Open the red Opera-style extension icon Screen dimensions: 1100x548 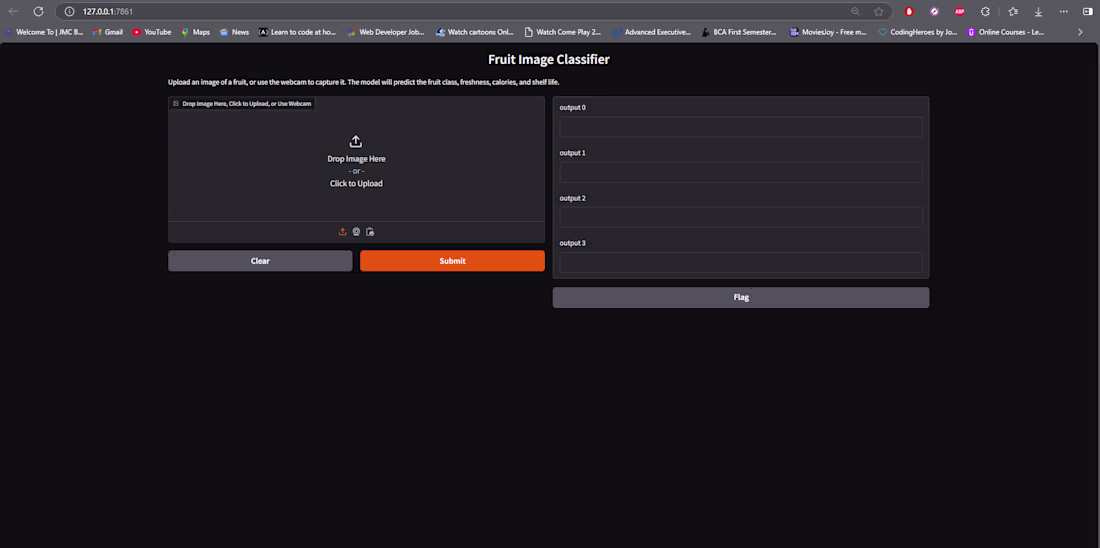coord(909,11)
